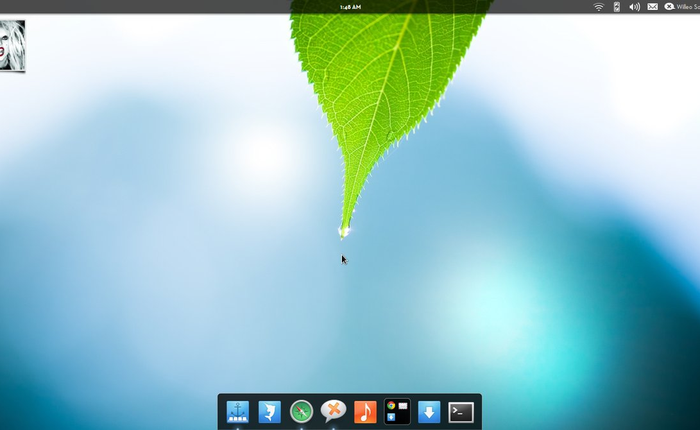Open the blue downloads arrow icon
The height and width of the screenshot is (430, 700).
coord(429,412)
